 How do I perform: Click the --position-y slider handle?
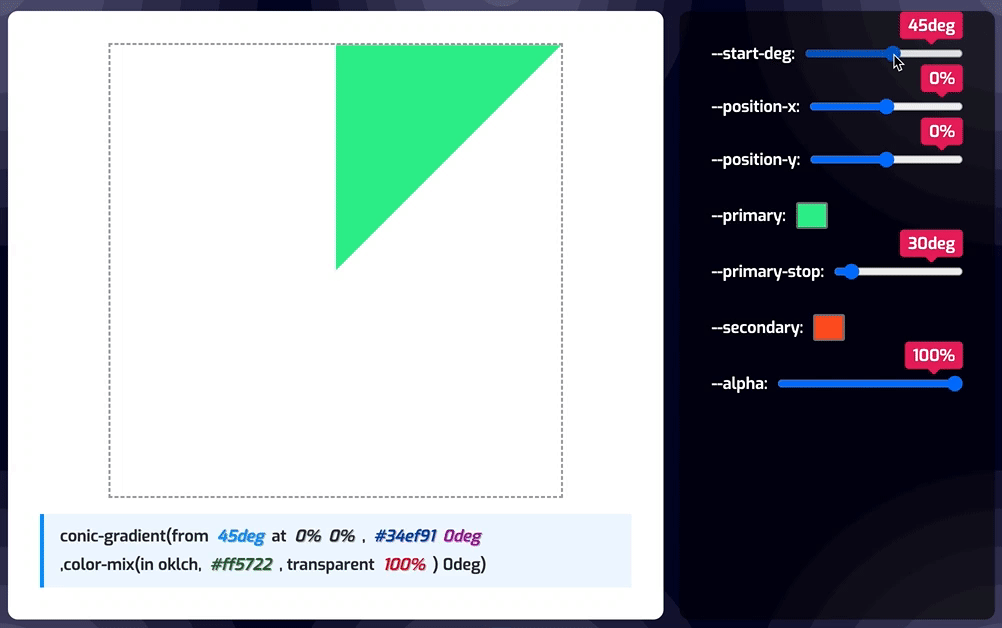click(886, 160)
